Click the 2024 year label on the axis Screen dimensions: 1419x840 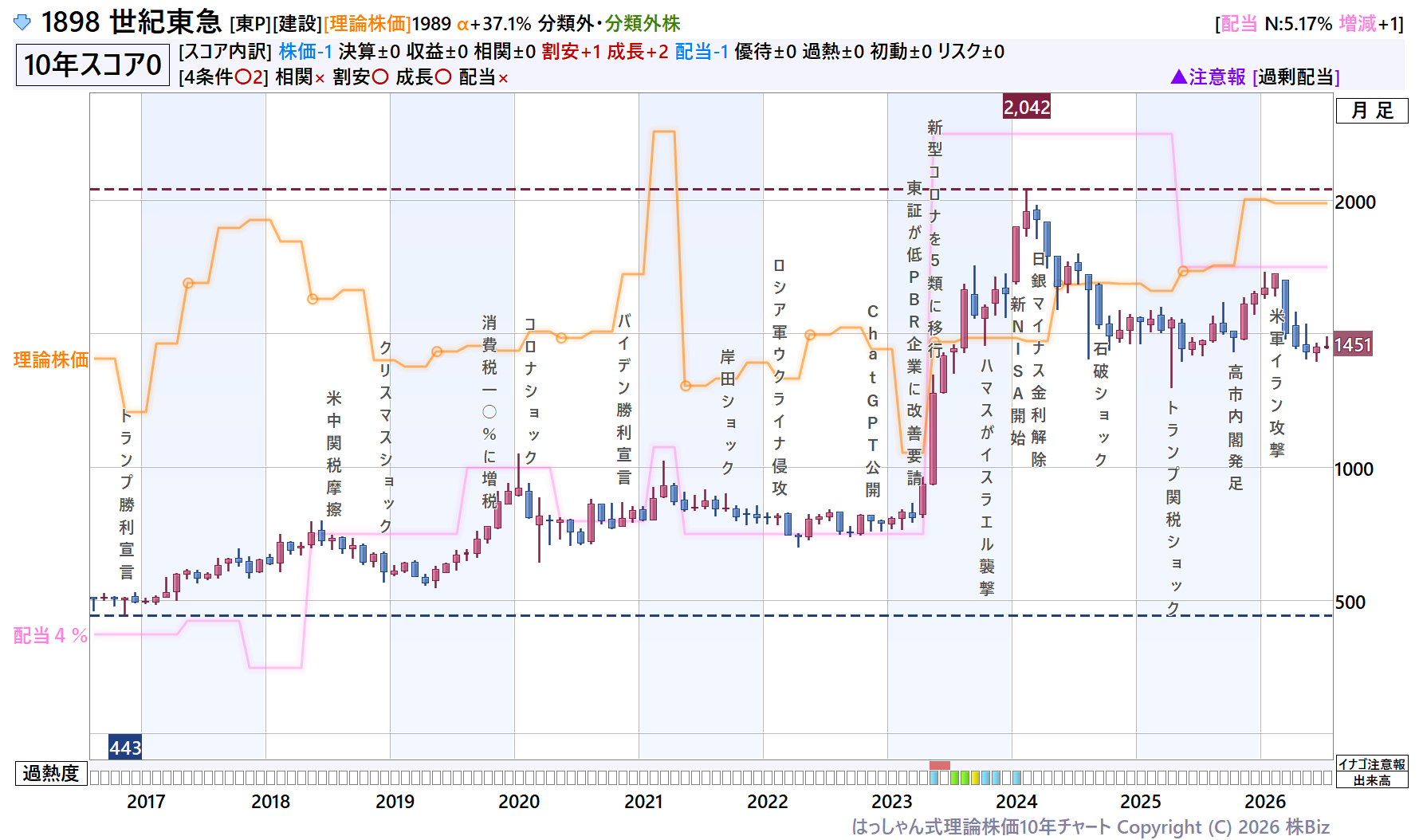pyautogui.click(x=1016, y=802)
